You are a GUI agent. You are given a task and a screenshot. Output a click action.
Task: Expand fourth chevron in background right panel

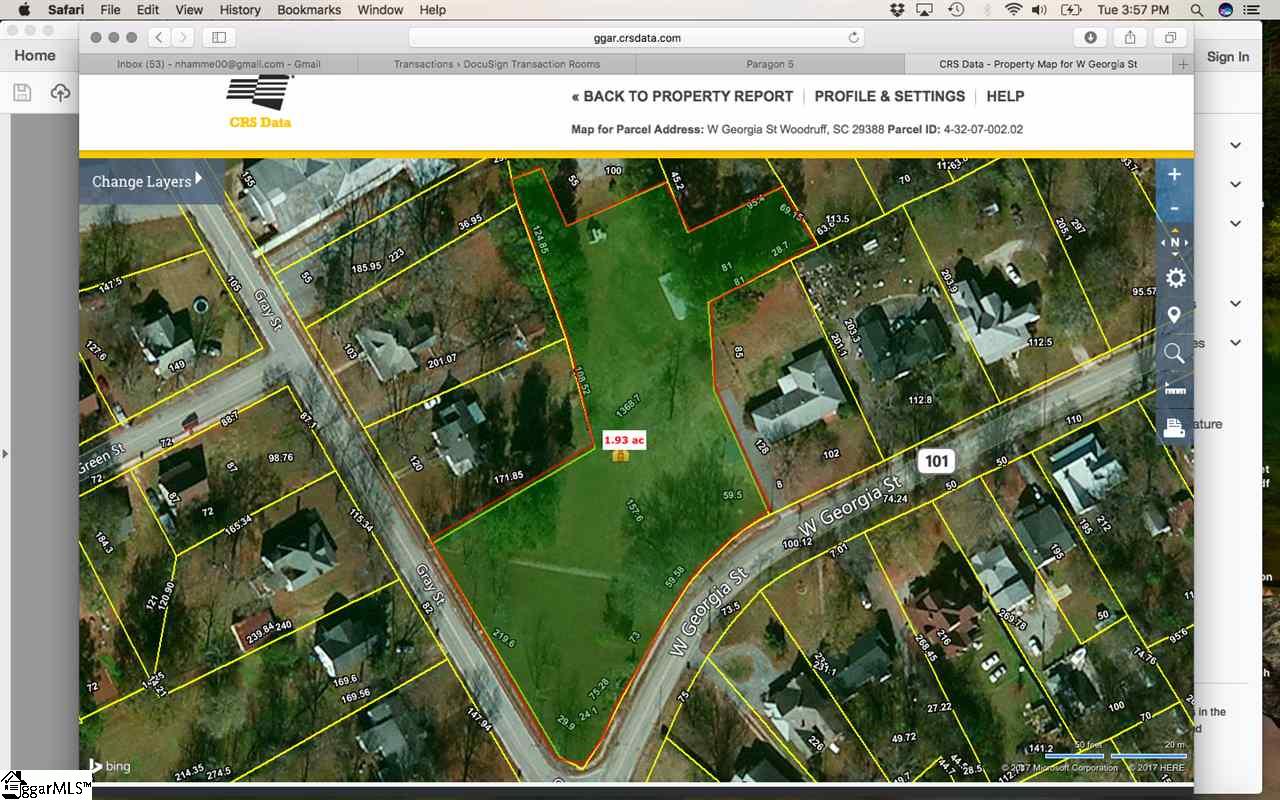coord(1236,303)
